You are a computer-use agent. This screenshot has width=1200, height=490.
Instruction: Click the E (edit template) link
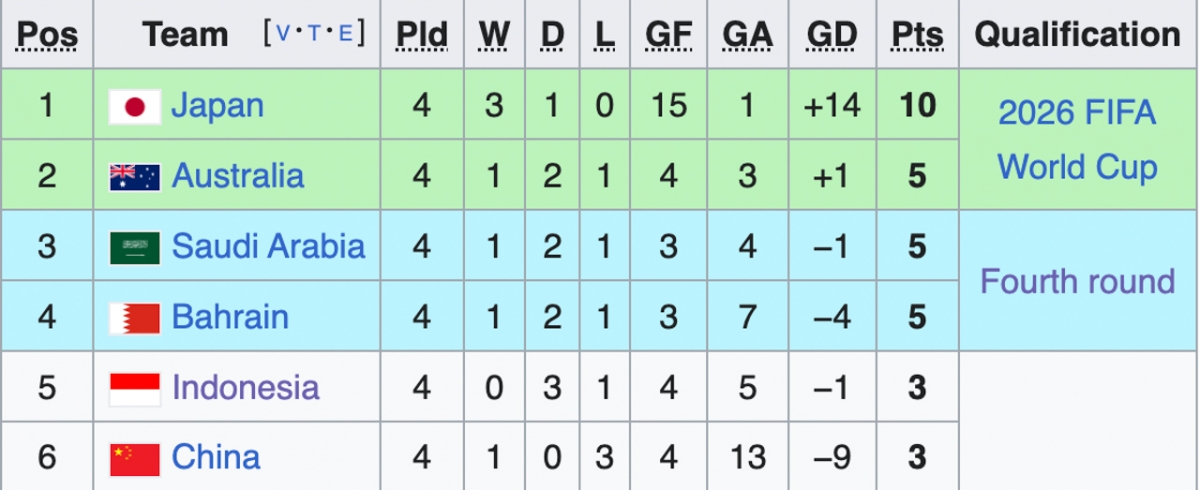click(346, 34)
